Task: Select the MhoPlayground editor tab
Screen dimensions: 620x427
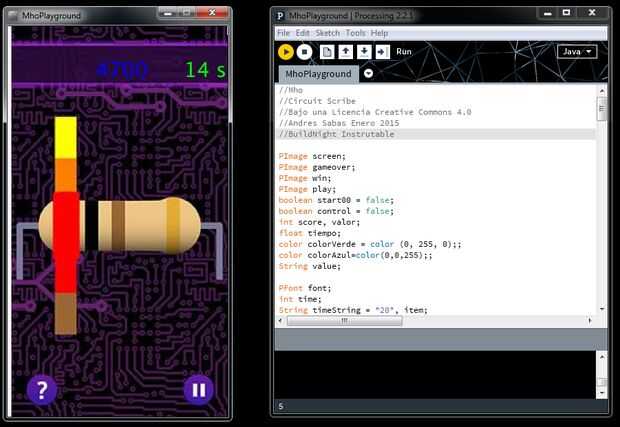Action: (x=318, y=74)
